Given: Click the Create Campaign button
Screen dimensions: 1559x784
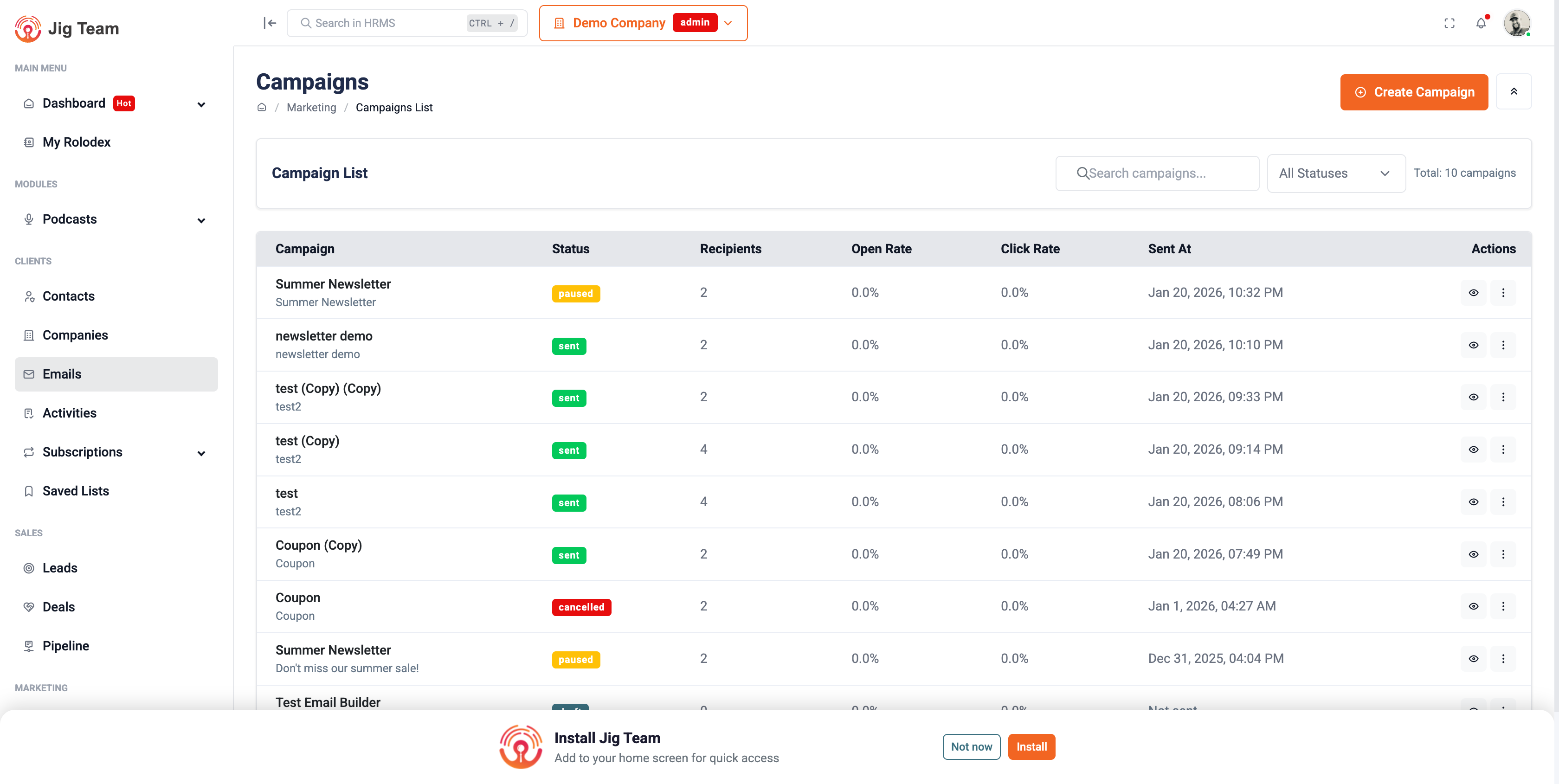Looking at the screenshot, I should (x=1413, y=92).
